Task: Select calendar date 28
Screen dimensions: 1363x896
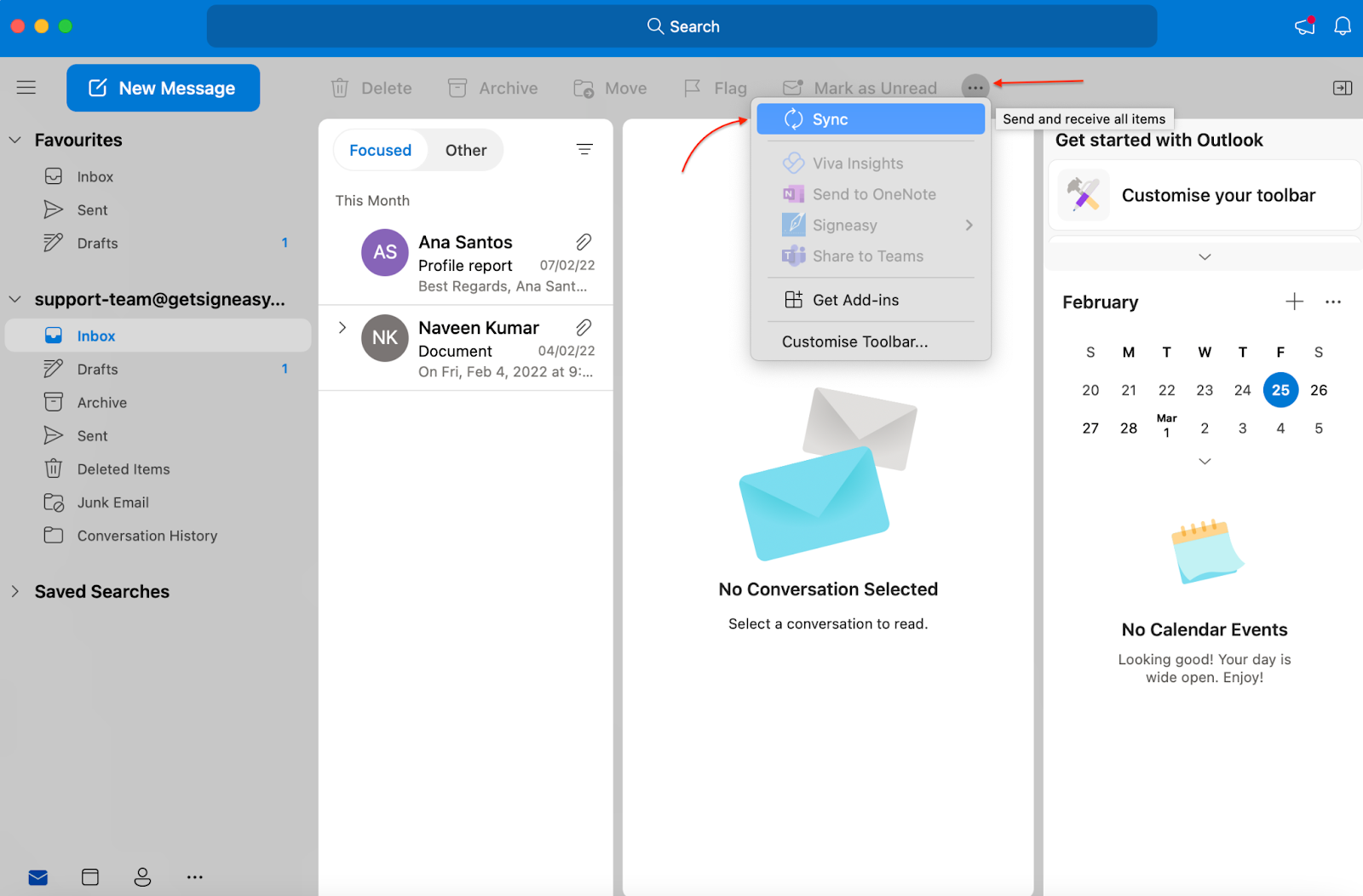Action: pos(1129,428)
